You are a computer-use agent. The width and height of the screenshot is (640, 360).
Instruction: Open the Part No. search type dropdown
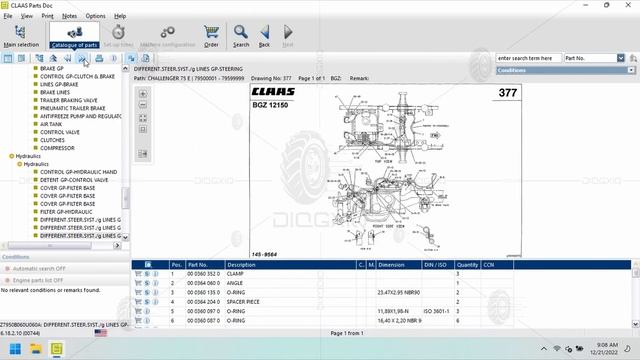click(x=621, y=58)
